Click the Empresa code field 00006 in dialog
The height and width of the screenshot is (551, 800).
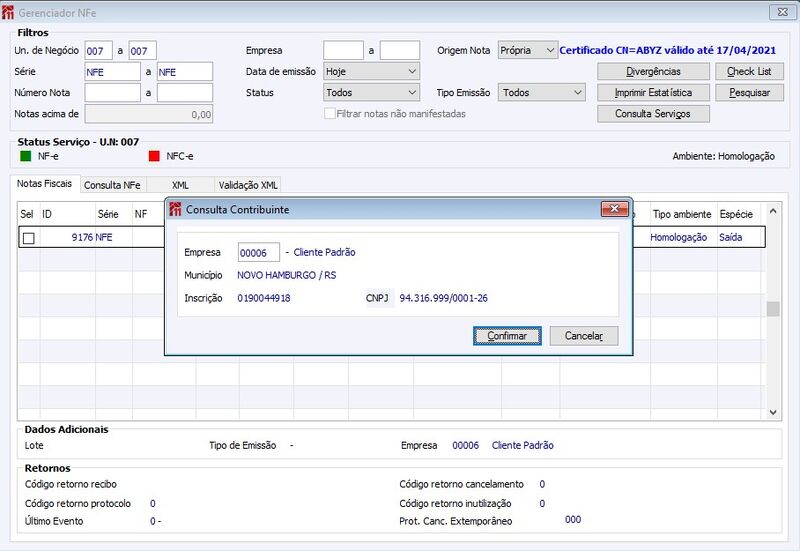tap(259, 253)
